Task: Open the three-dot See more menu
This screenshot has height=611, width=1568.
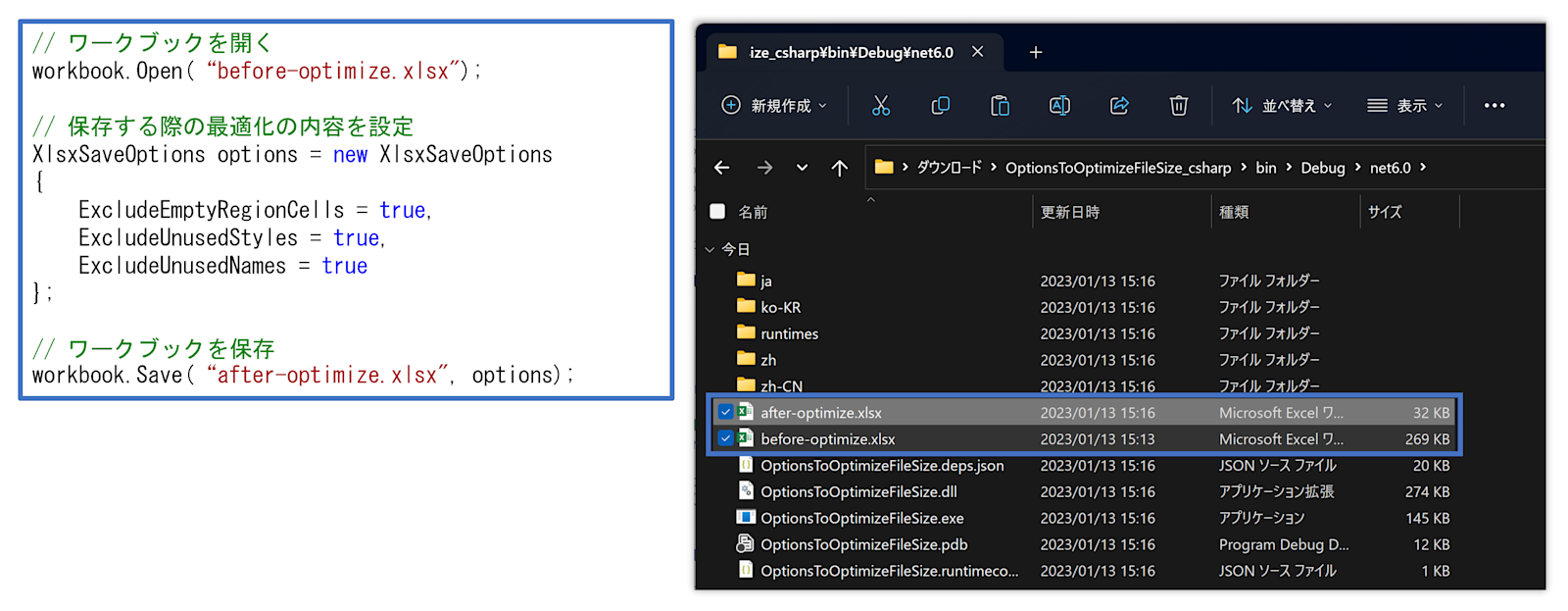Action: click(x=1494, y=106)
